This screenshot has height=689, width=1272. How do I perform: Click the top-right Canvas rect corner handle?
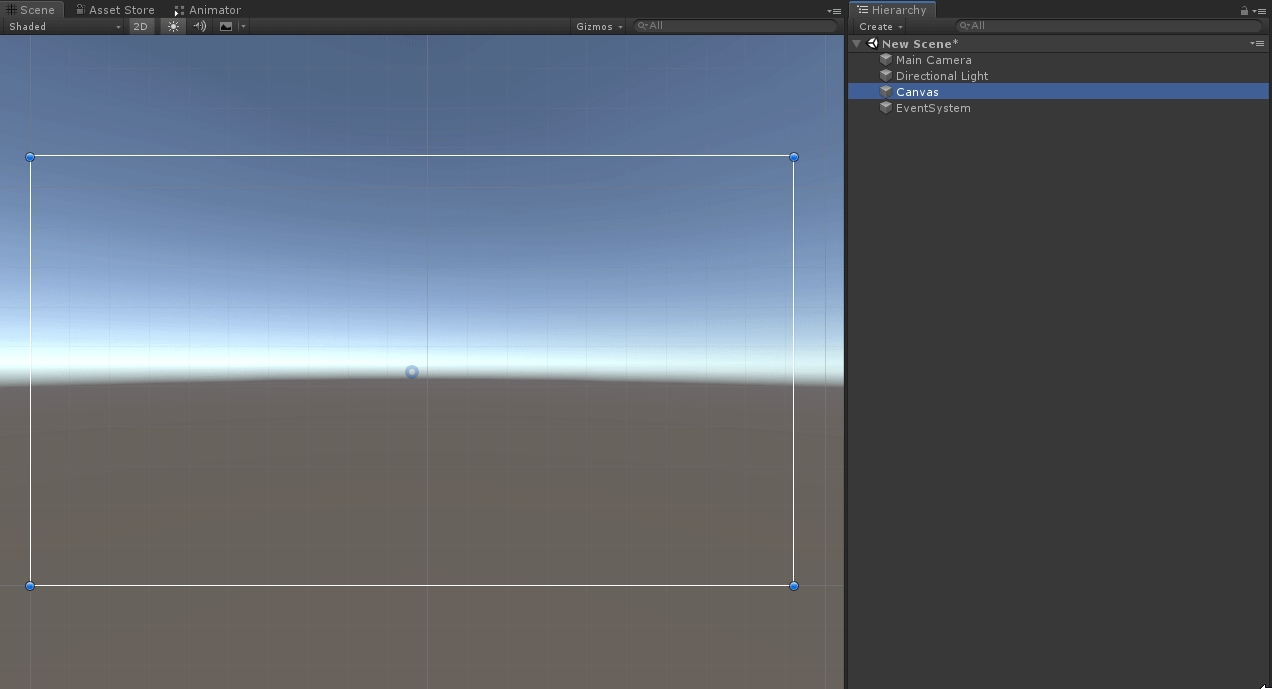click(794, 157)
